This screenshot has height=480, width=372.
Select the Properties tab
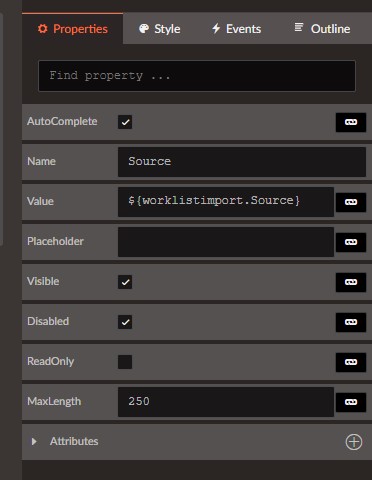click(x=72, y=29)
